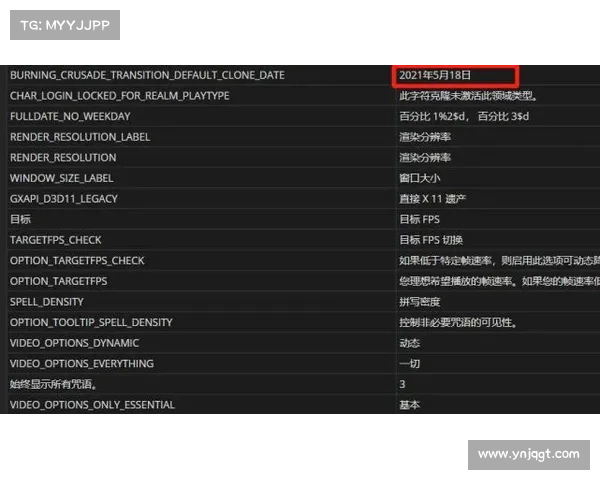This screenshot has height=480, width=600.
Task: Click the SPELL_DENSITY key cell
Action: coord(46,302)
